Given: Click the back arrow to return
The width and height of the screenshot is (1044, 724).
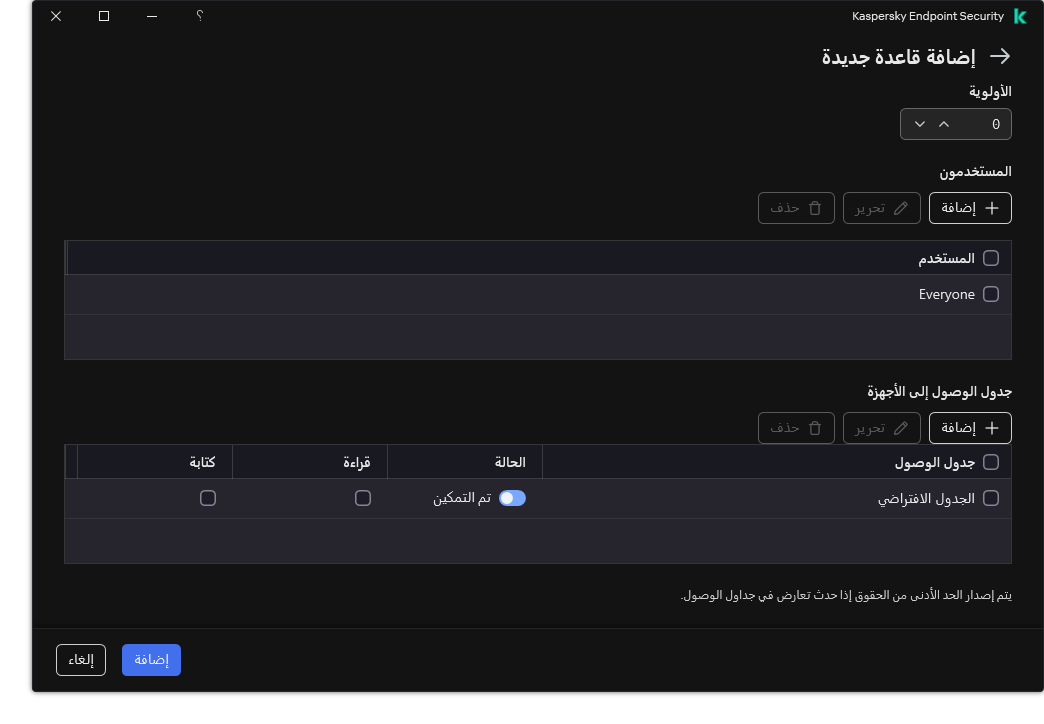Looking at the screenshot, I should click(x=999, y=57).
